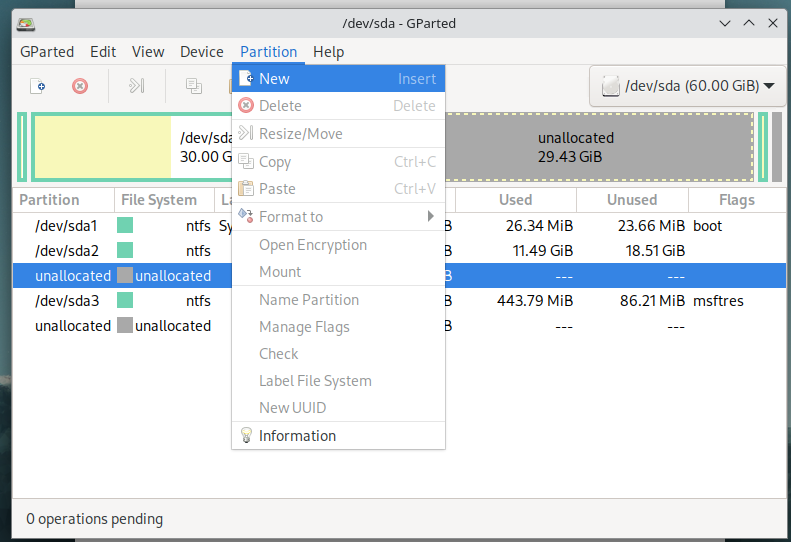Select the /dev/sda3 partition row

pos(399,301)
